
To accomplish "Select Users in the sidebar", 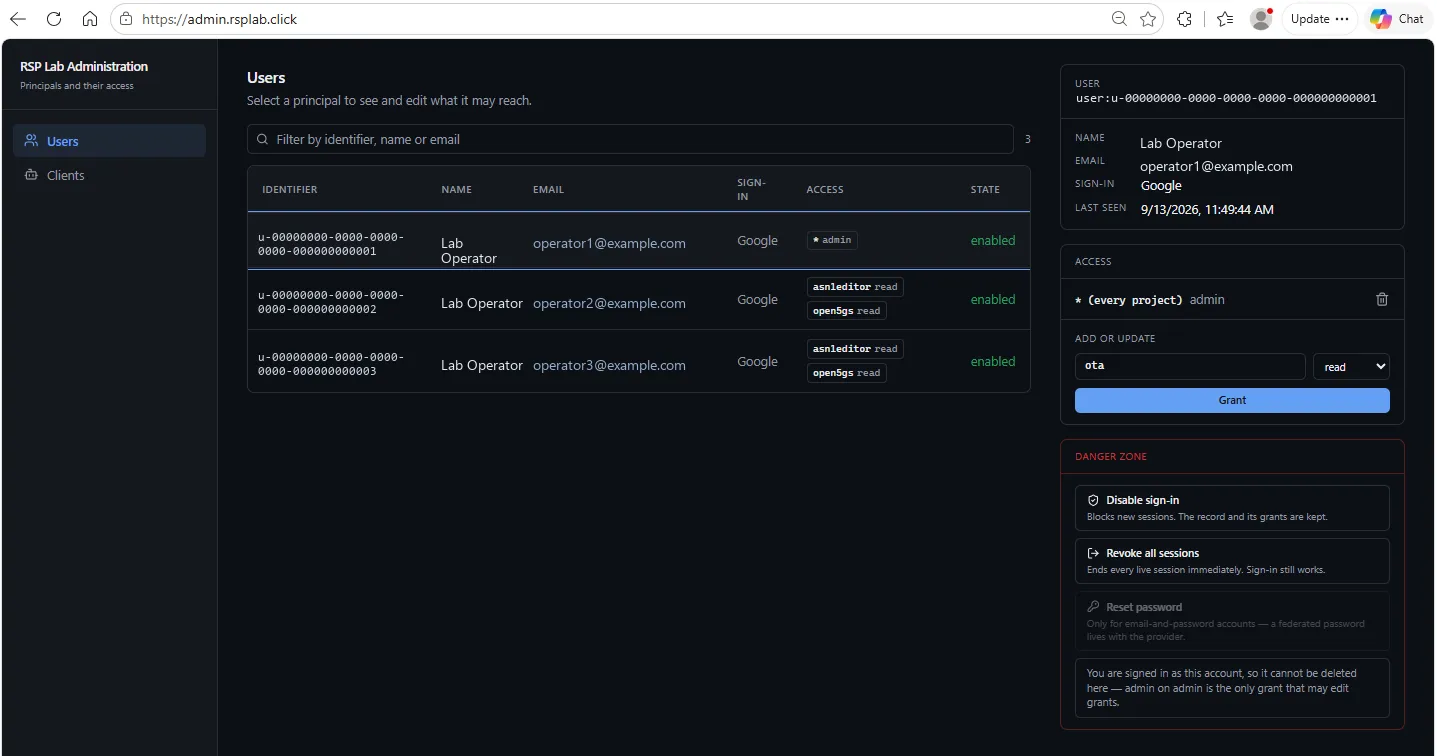I will [109, 141].
